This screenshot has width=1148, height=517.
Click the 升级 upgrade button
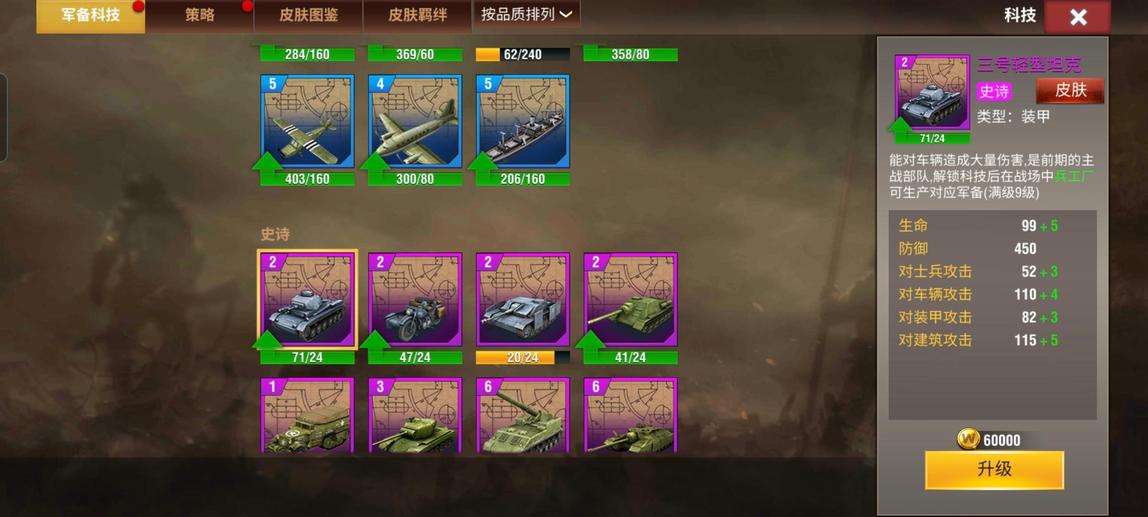[x=994, y=469]
